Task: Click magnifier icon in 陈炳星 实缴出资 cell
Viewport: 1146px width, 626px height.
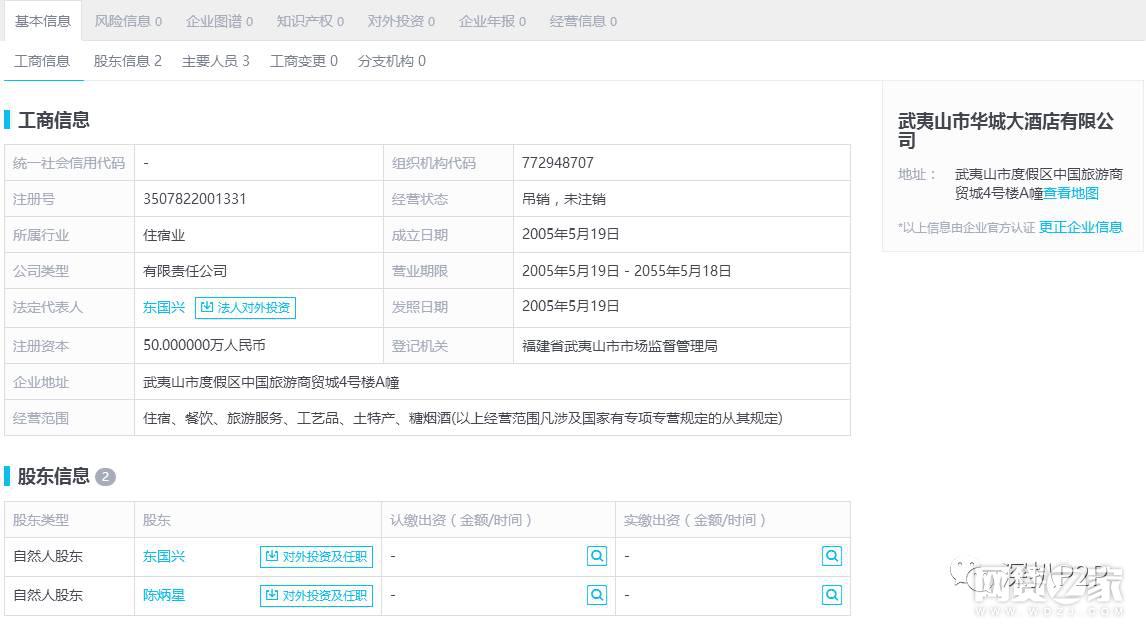Action: (x=831, y=595)
